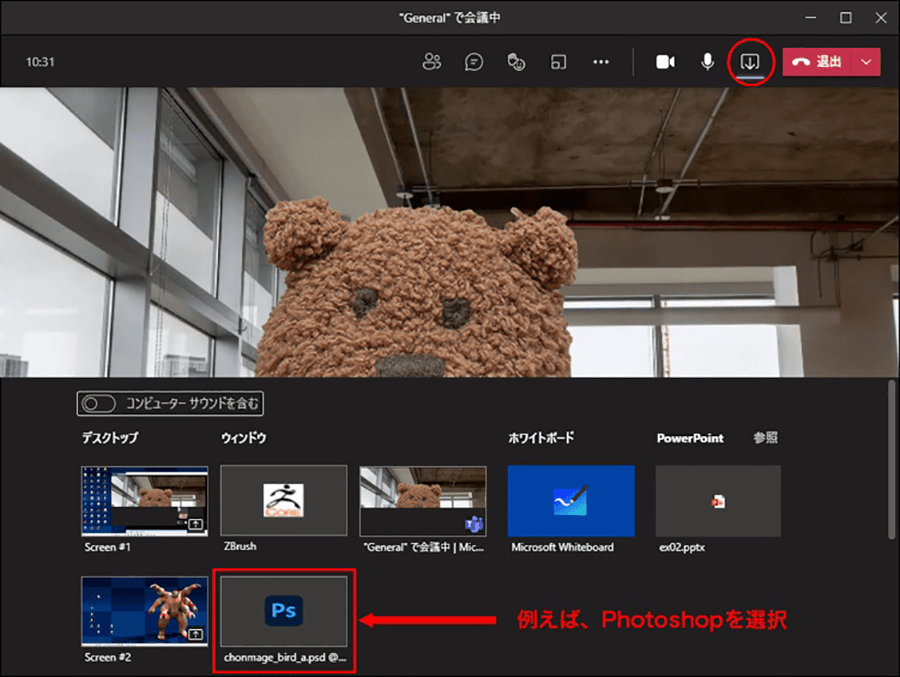Screen dimensions: 900x677
Task: Share the Screen #2 desktop thumbnail
Action: (x=144, y=611)
